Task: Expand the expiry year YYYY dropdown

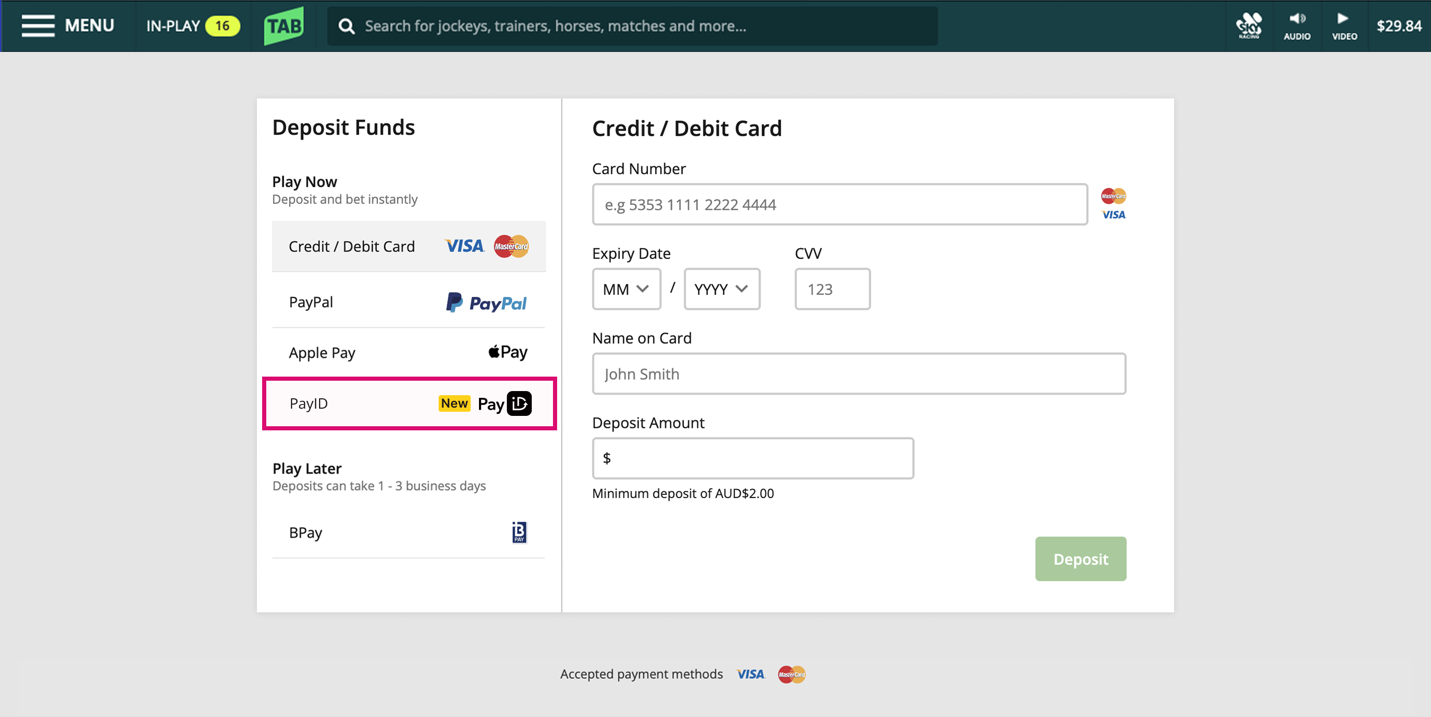Action: coord(721,289)
